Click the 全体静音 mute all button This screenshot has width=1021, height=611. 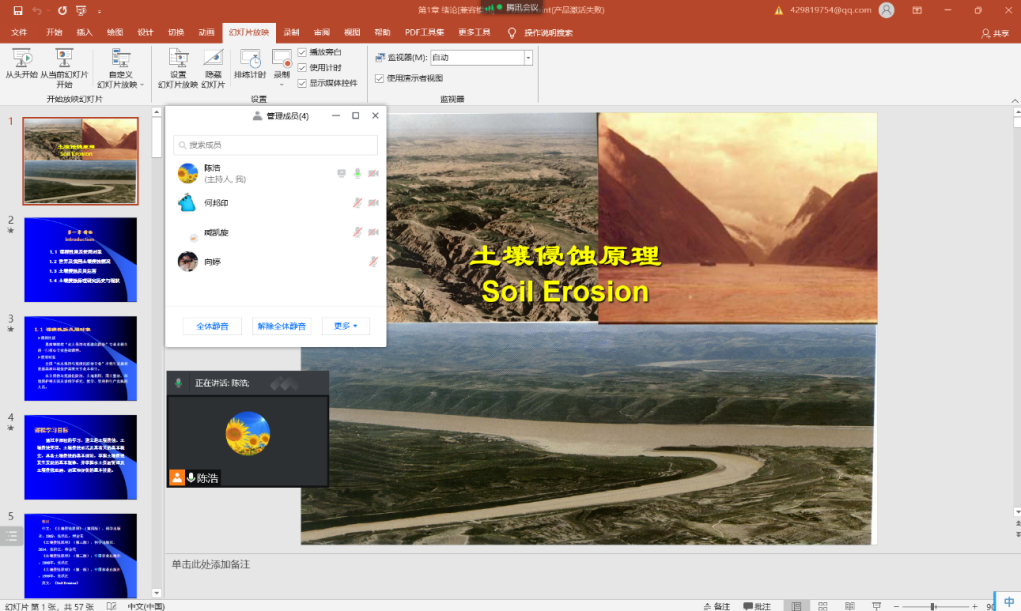click(212, 326)
